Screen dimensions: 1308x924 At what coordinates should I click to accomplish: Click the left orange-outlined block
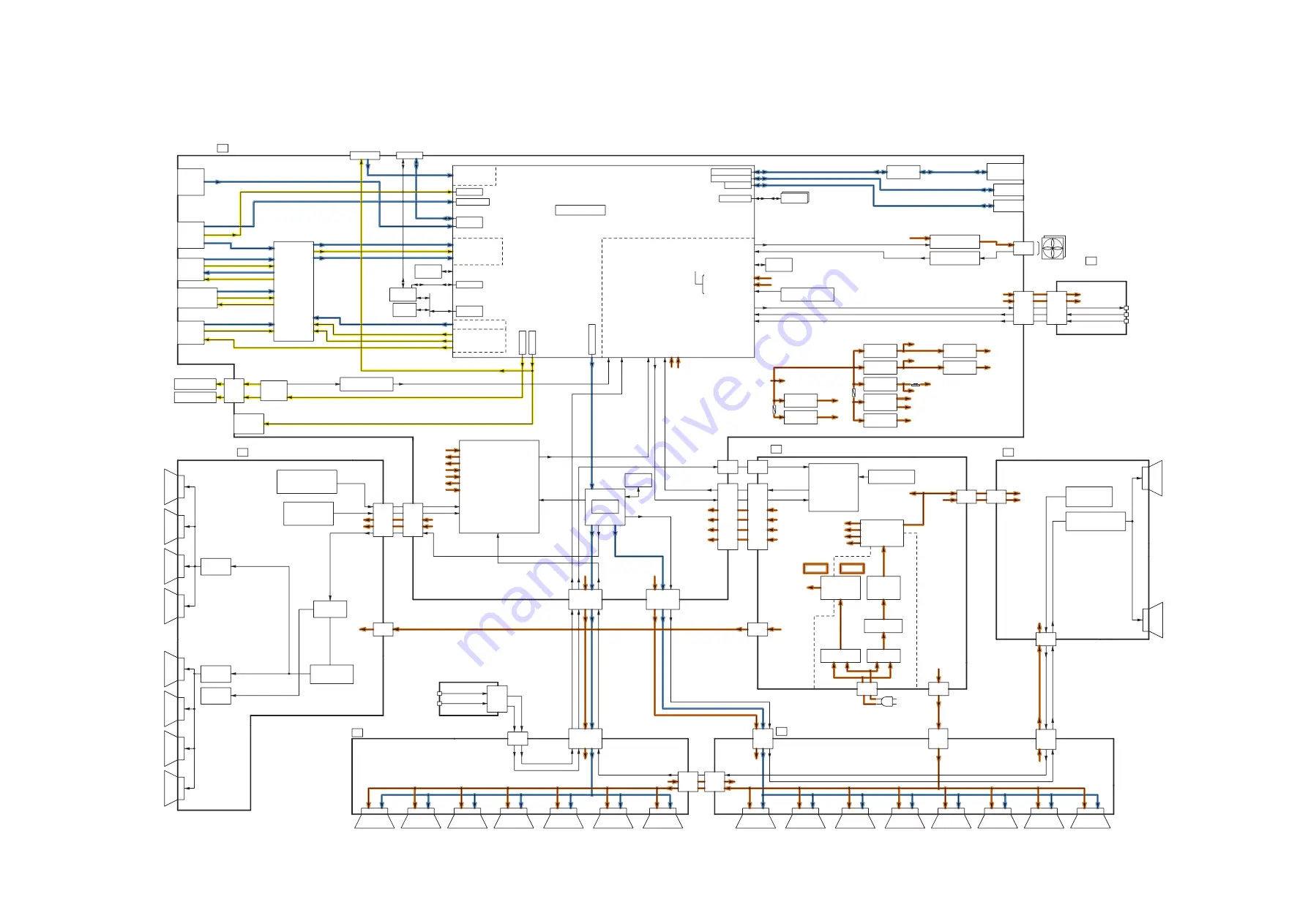tap(815, 568)
